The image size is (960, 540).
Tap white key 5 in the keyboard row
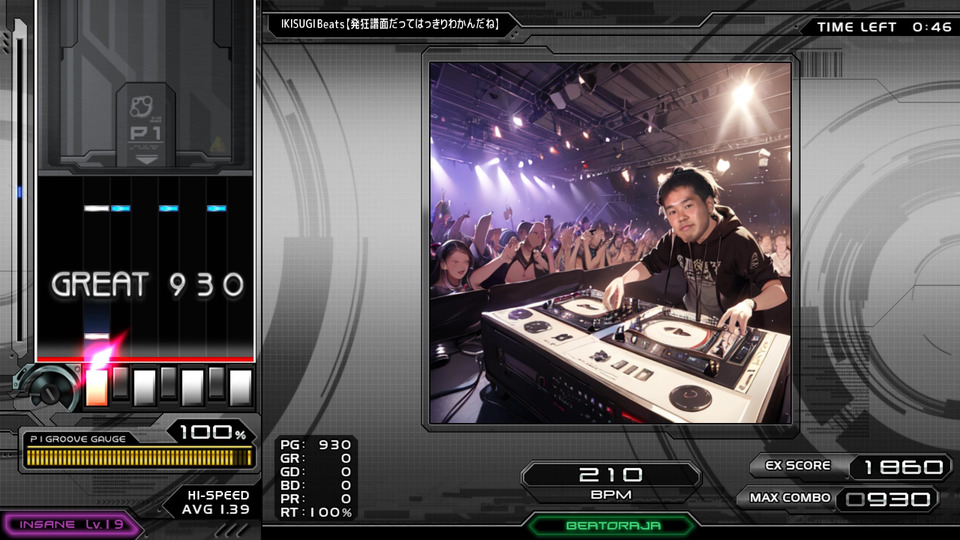pos(192,387)
